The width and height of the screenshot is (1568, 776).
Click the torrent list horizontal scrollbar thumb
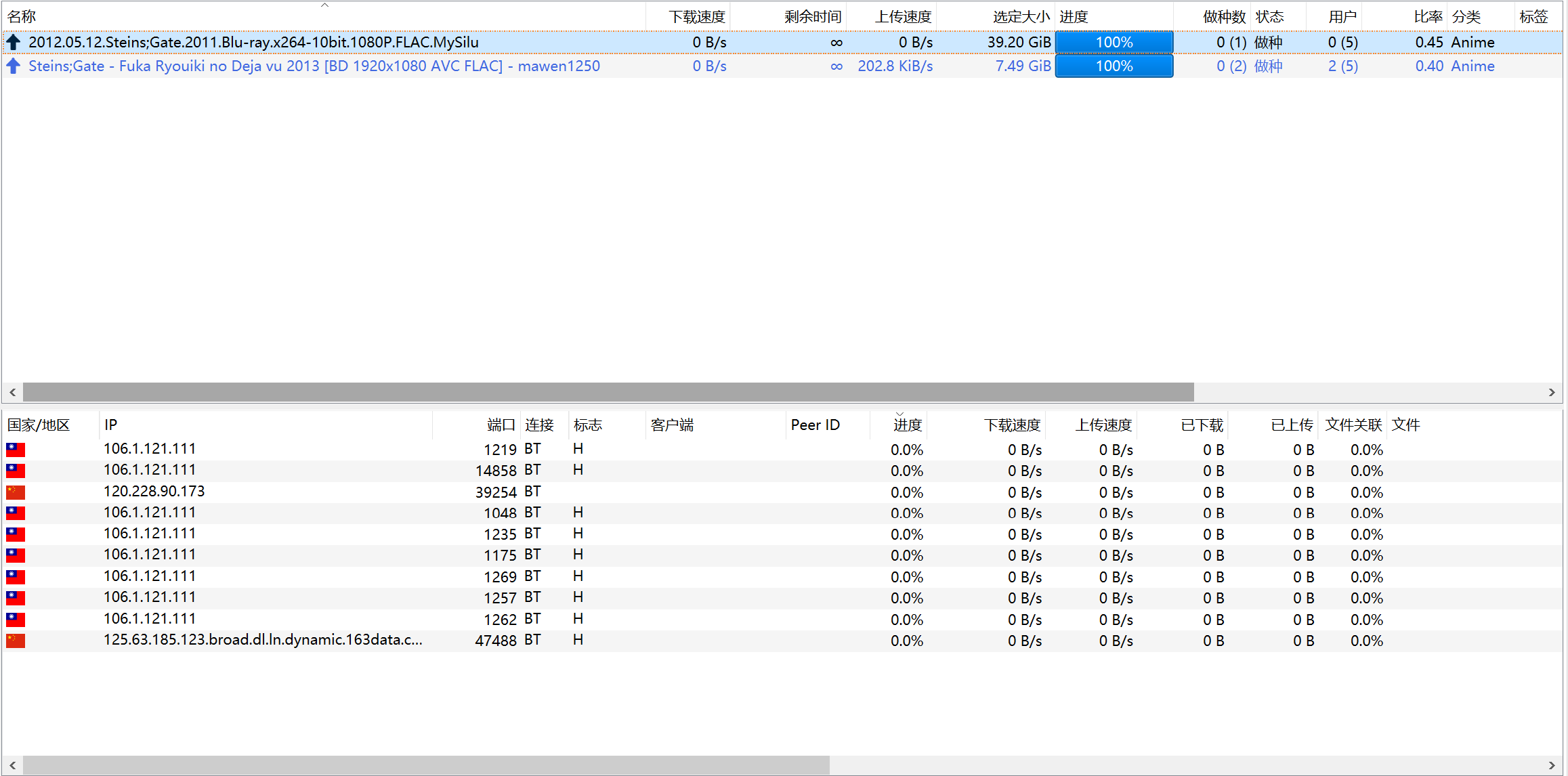coord(608,392)
